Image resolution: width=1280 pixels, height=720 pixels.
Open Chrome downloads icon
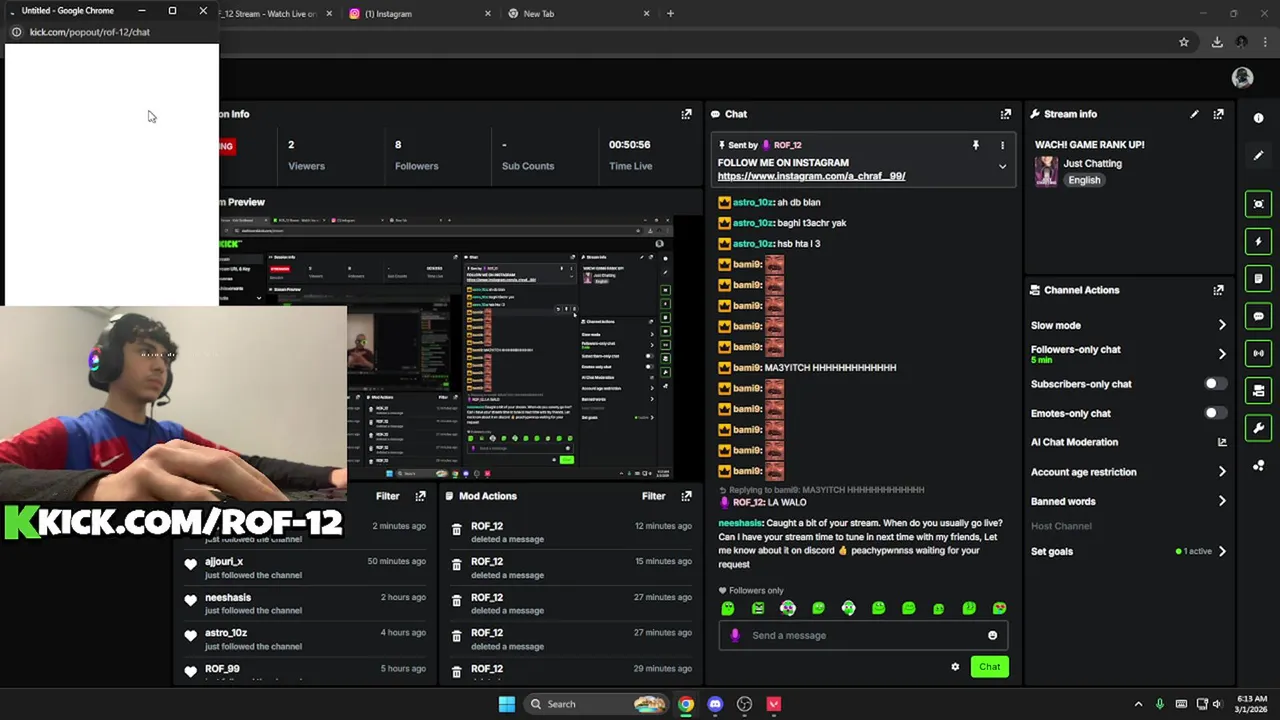pyautogui.click(x=1217, y=42)
